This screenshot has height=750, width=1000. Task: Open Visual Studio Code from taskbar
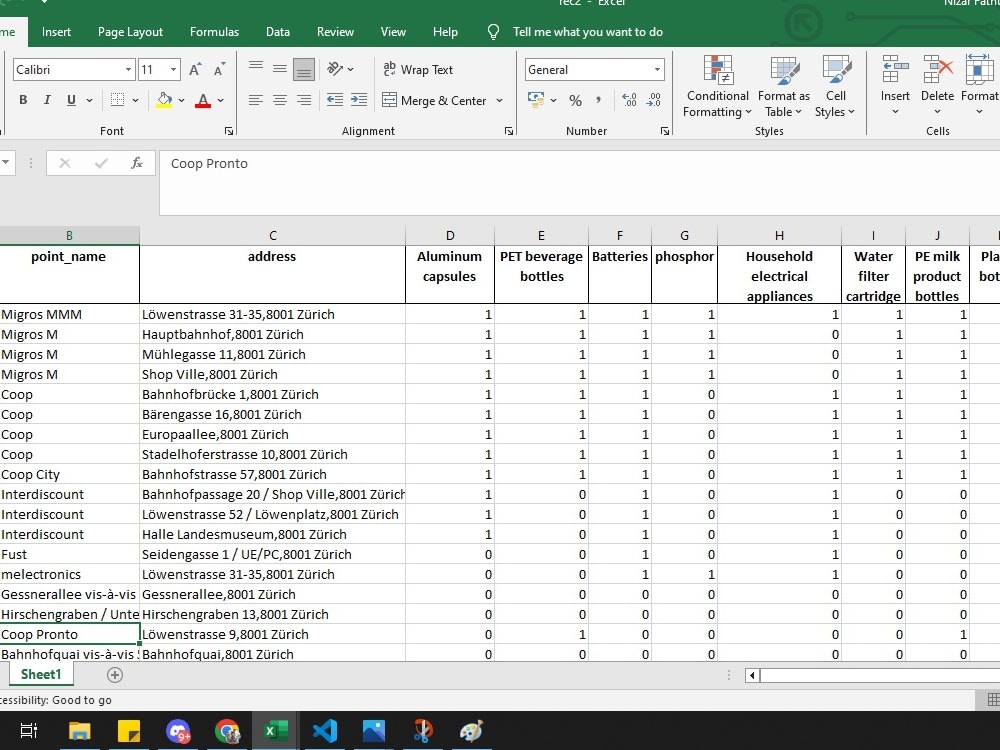[325, 731]
